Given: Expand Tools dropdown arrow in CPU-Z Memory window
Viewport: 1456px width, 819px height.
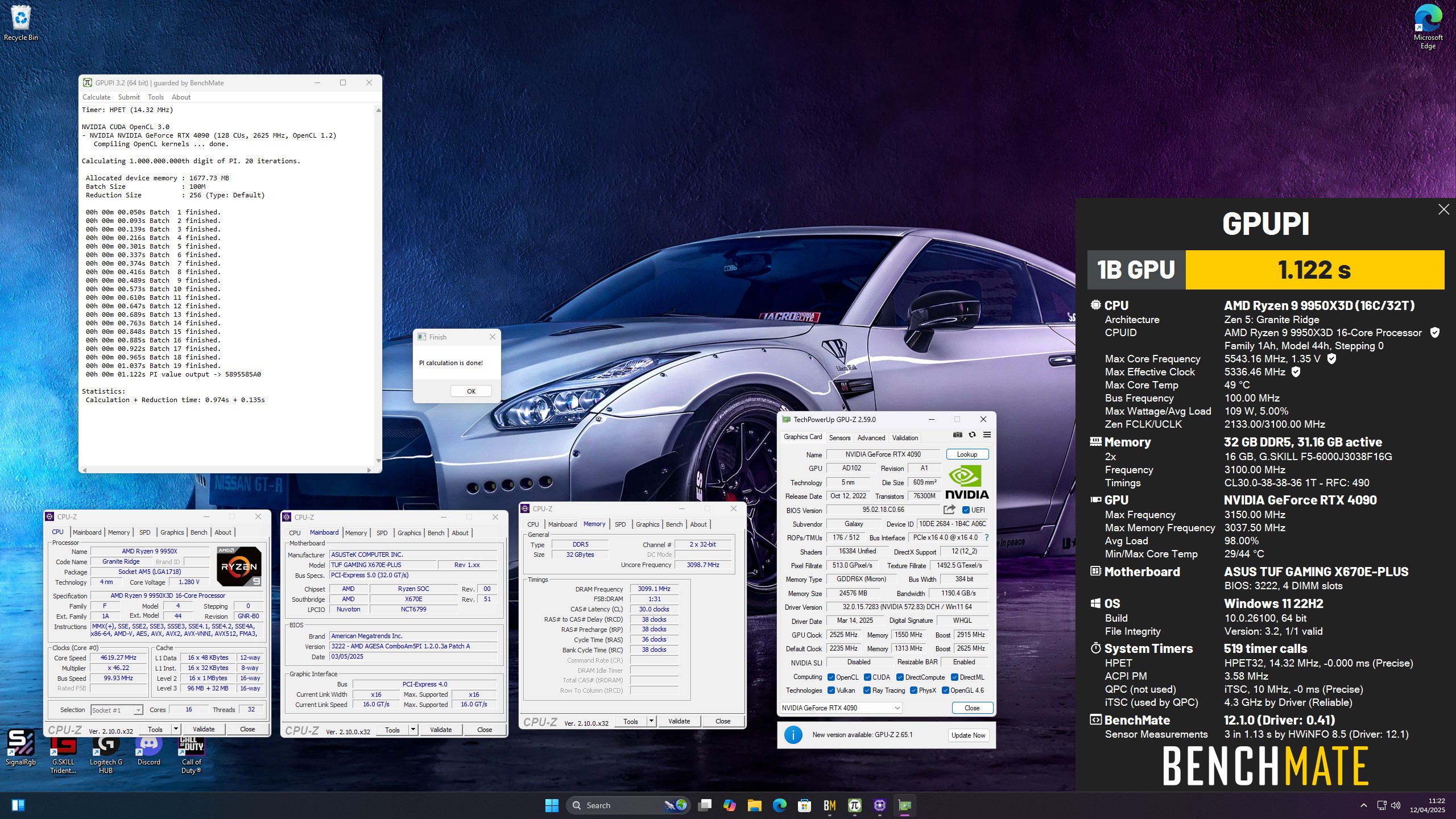Looking at the screenshot, I should (x=651, y=721).
